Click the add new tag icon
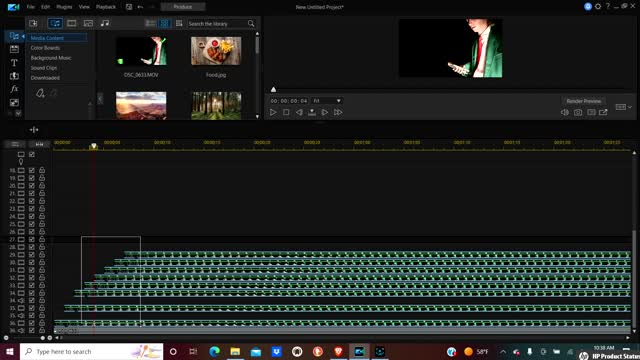The height and width of the screenshot is (360, 640). tap(40, 93)
